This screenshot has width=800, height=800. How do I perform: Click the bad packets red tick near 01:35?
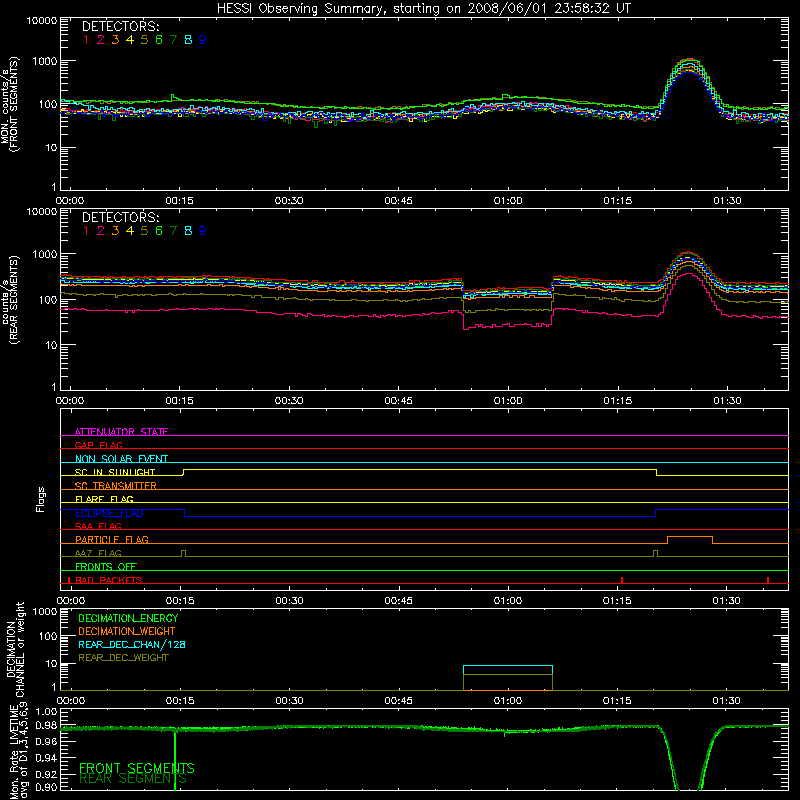coord(768,580)
